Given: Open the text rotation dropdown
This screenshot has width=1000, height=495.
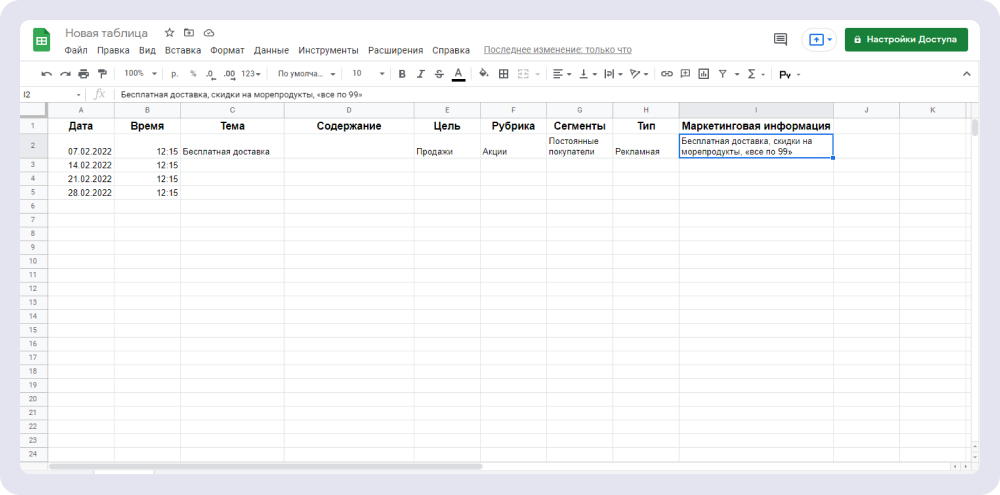Looking at the screenshot, I should (638, 74).
